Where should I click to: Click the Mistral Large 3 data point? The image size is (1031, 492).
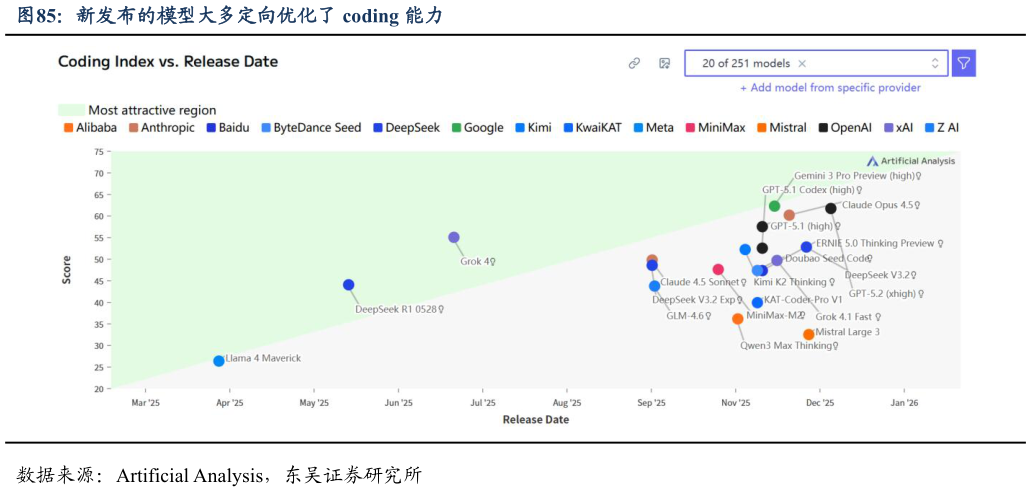point(809,335)
